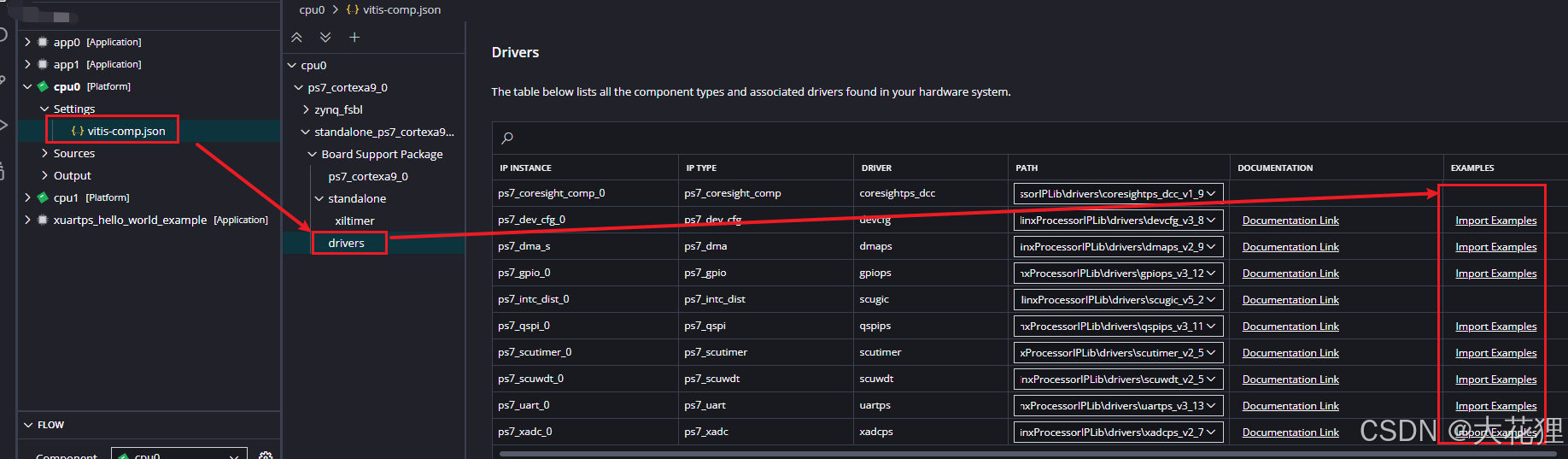Viewport: 1568px width, 459px height.
Task: Click the braces icon in the breadcrumb bar
Action: point(352,9)
